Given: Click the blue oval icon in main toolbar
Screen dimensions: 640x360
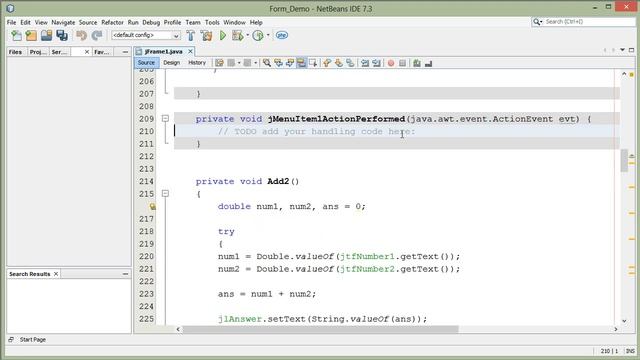Looking at the screenshot, I should click(x=282, y=36).
